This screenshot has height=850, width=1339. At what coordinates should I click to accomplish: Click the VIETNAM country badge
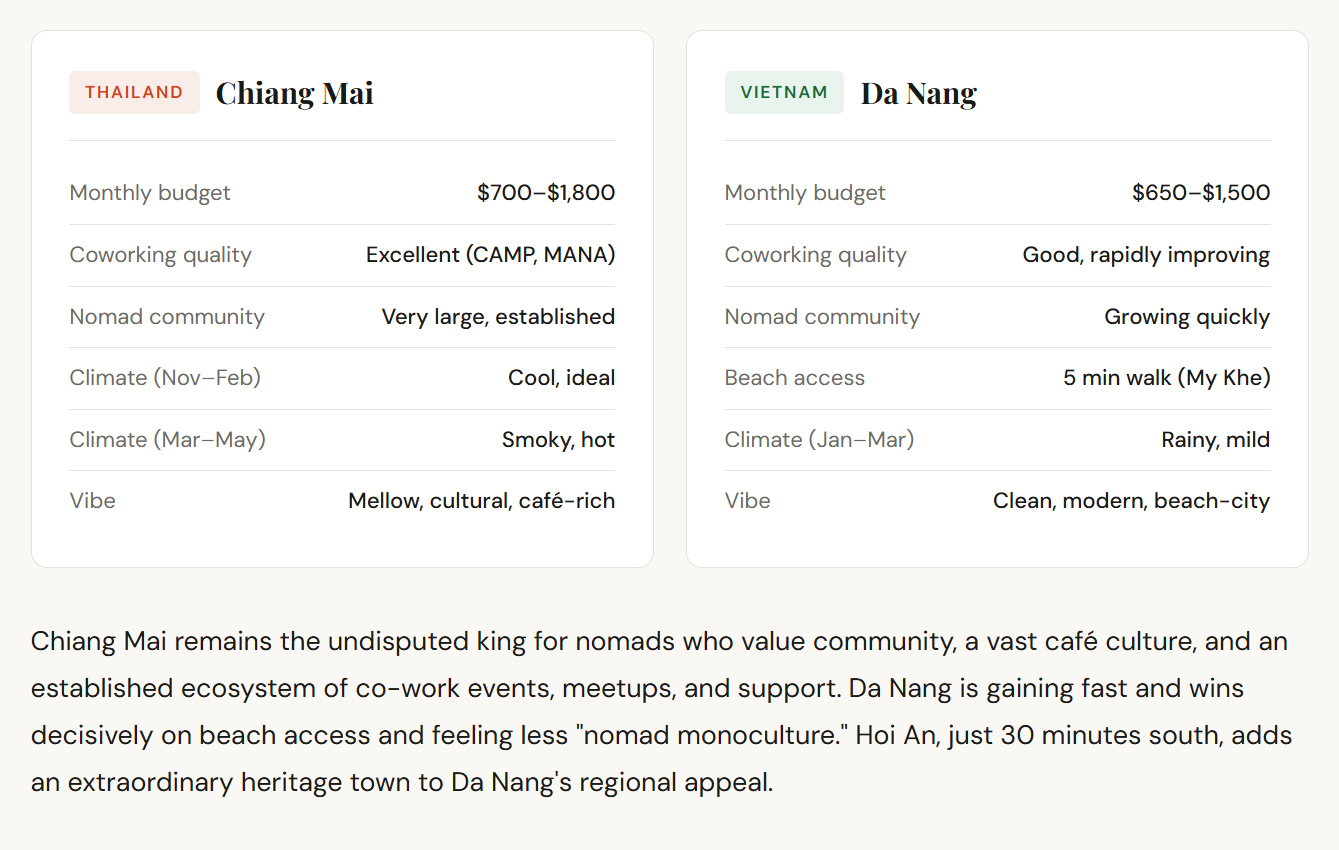pos(784,93)
